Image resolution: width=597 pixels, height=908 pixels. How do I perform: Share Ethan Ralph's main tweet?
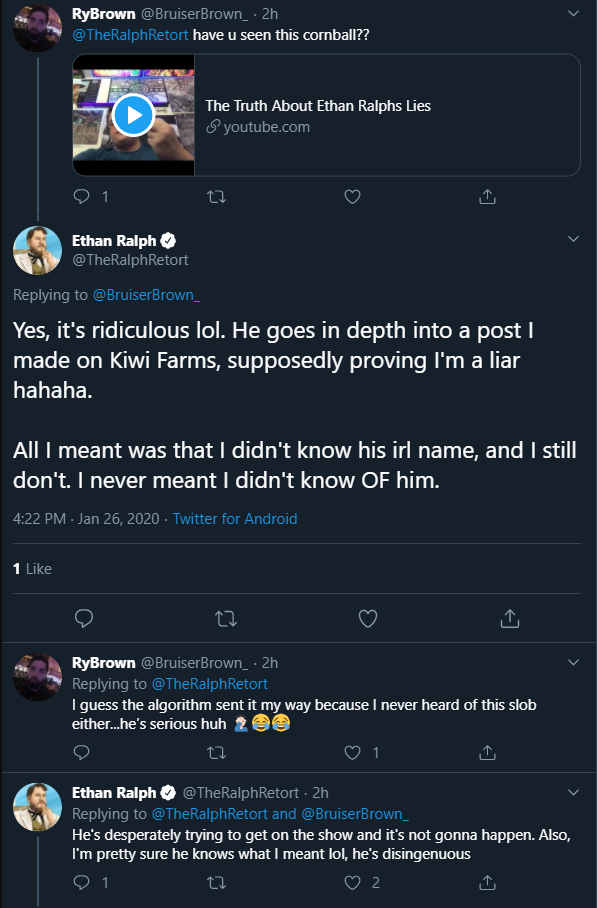click(510, 618)
